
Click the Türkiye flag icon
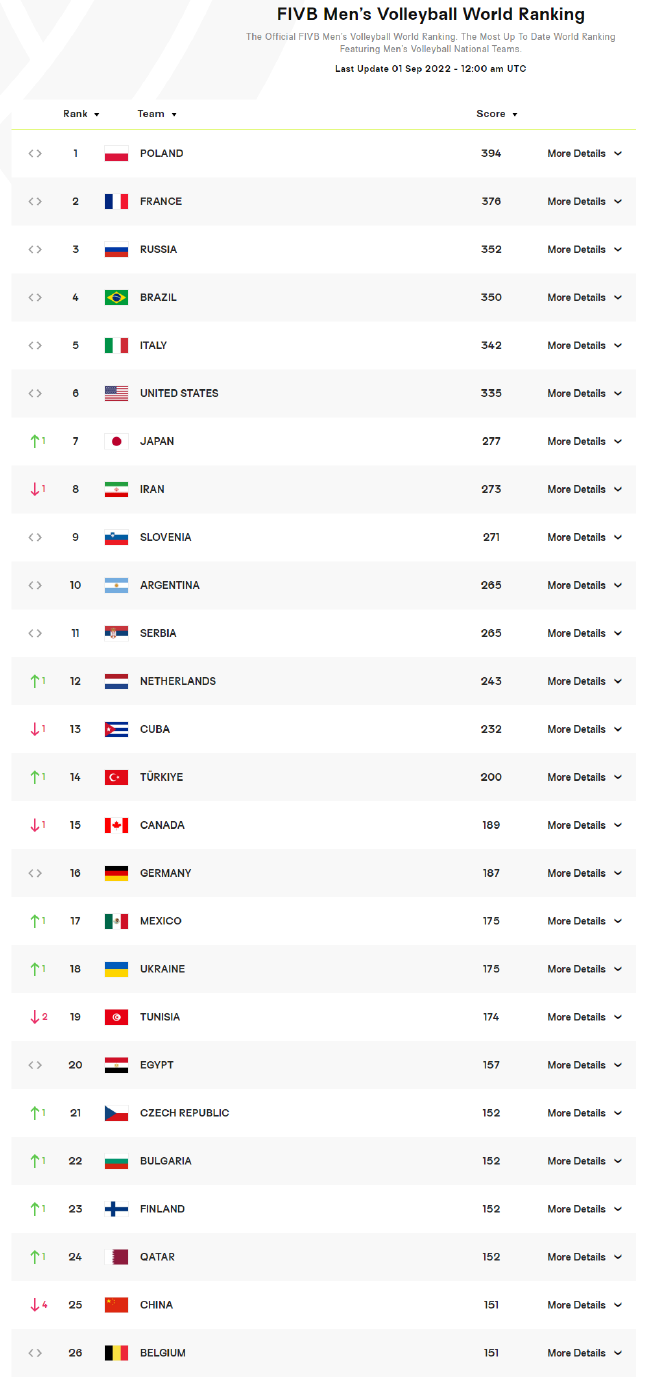coord(116,778)
